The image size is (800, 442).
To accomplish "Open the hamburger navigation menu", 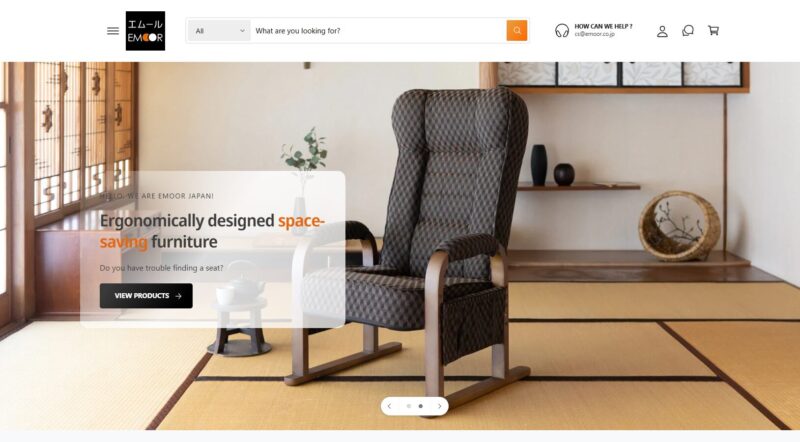I will pyautogui.click(x=113, y=31).
